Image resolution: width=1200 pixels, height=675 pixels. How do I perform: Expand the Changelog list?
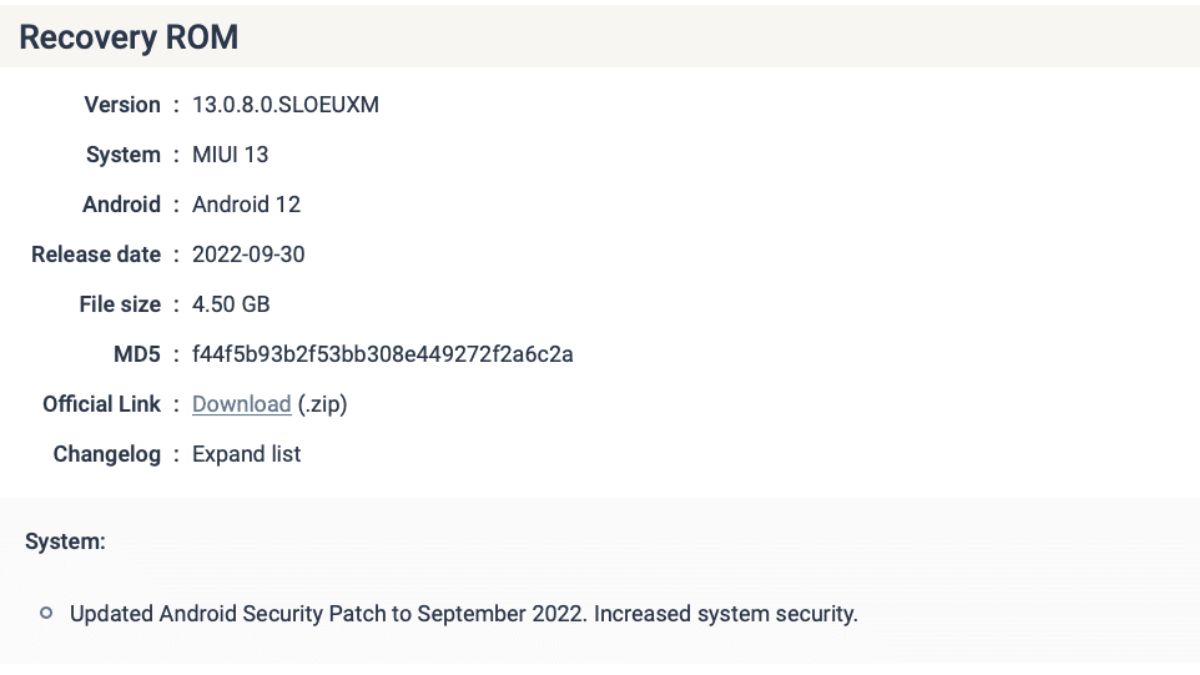pos(246,455)
